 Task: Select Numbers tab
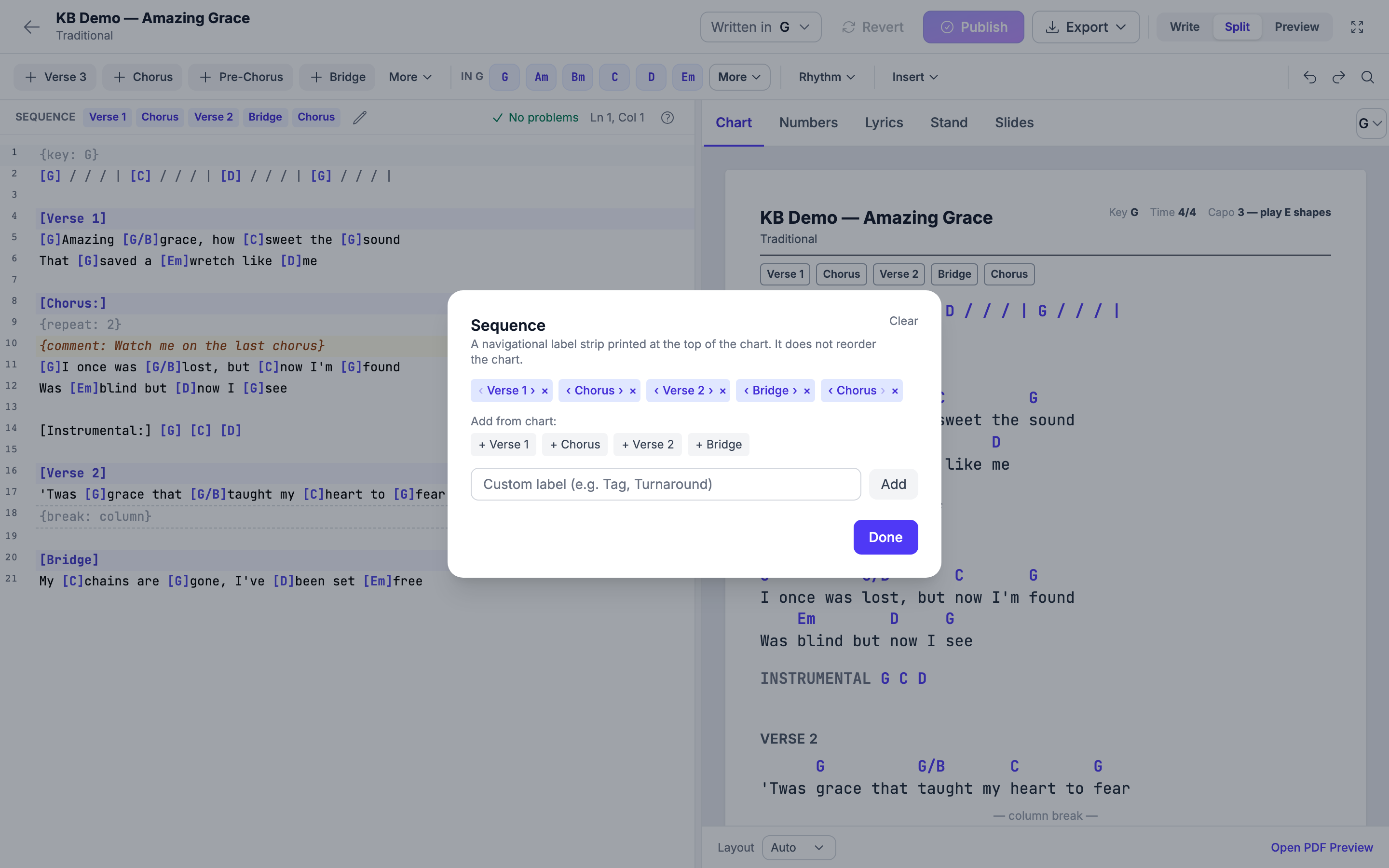click(808, 123)
